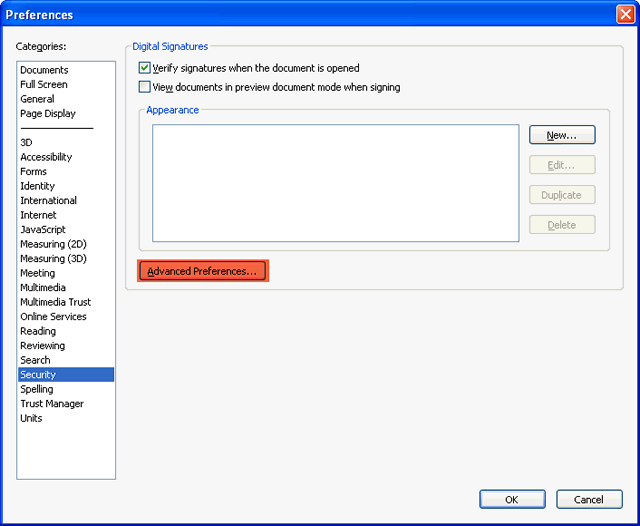
Task: Select highlighted Security category
Action: coord(66,375)
